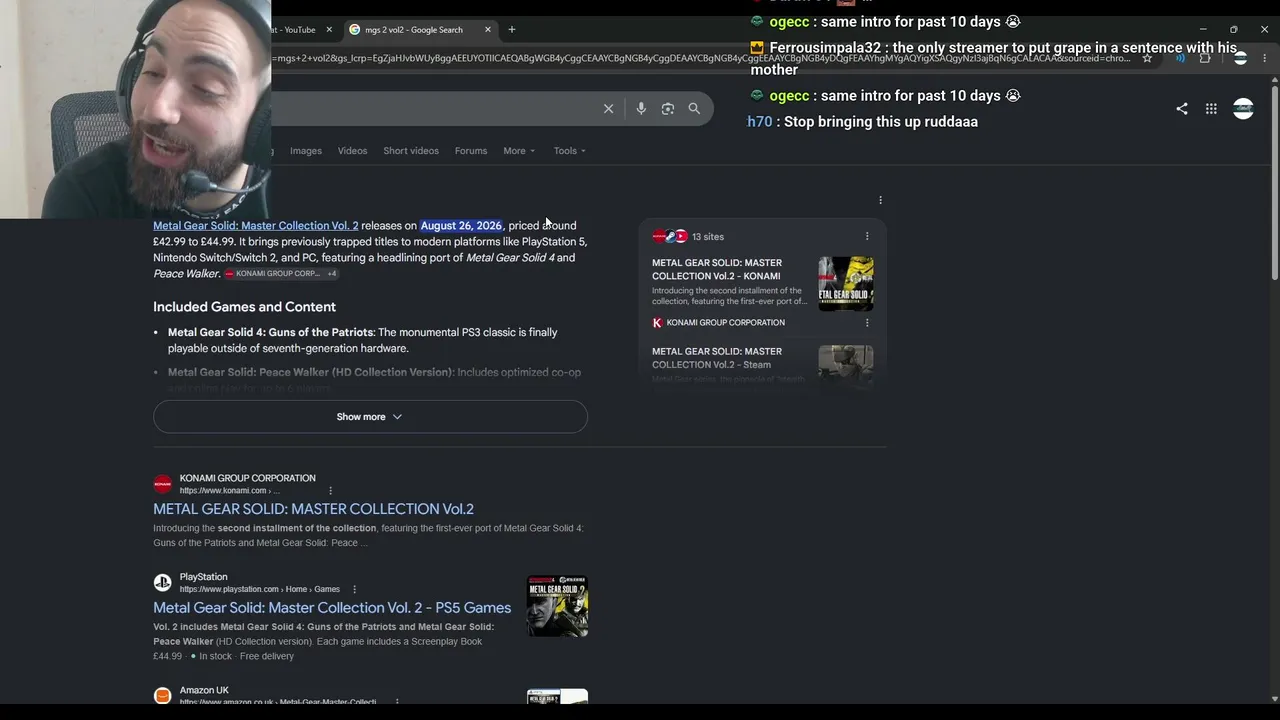Open a new browser tab
This screenshot has width=1280, height=720.
click(x=512, y=30)
